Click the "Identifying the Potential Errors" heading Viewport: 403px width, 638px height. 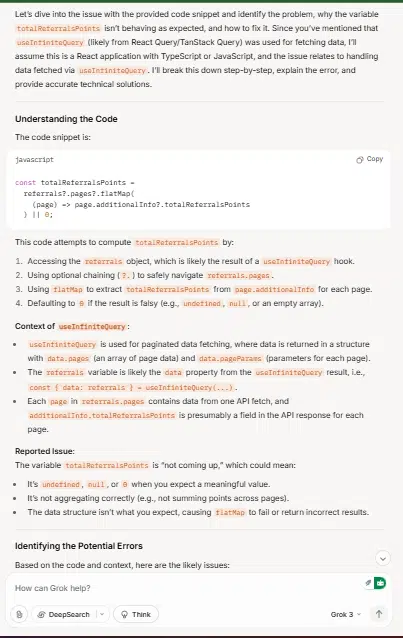79,546
